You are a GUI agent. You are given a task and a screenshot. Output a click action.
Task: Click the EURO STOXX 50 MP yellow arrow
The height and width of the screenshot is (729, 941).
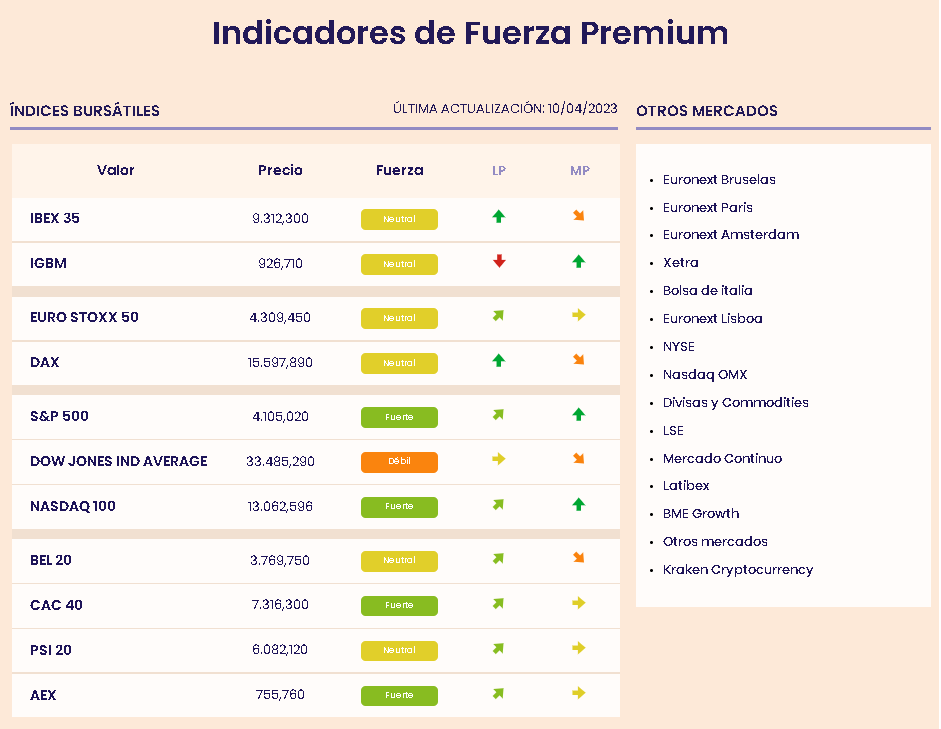578,316
